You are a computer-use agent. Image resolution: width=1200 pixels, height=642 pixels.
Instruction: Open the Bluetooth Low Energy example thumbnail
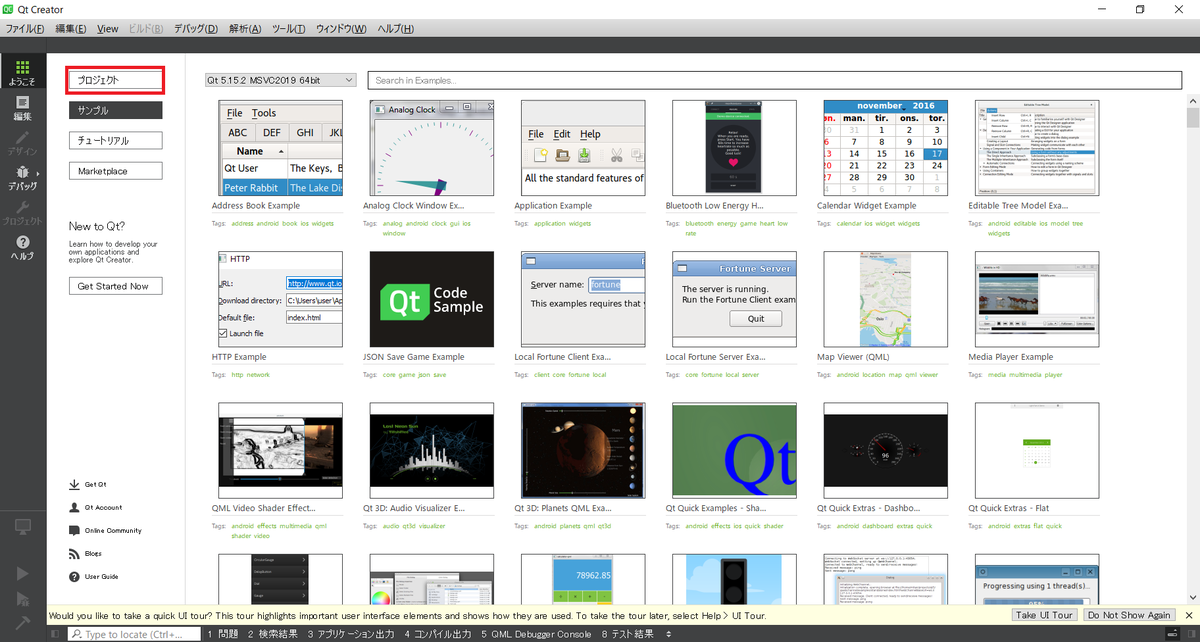click(x=734, y=147)
